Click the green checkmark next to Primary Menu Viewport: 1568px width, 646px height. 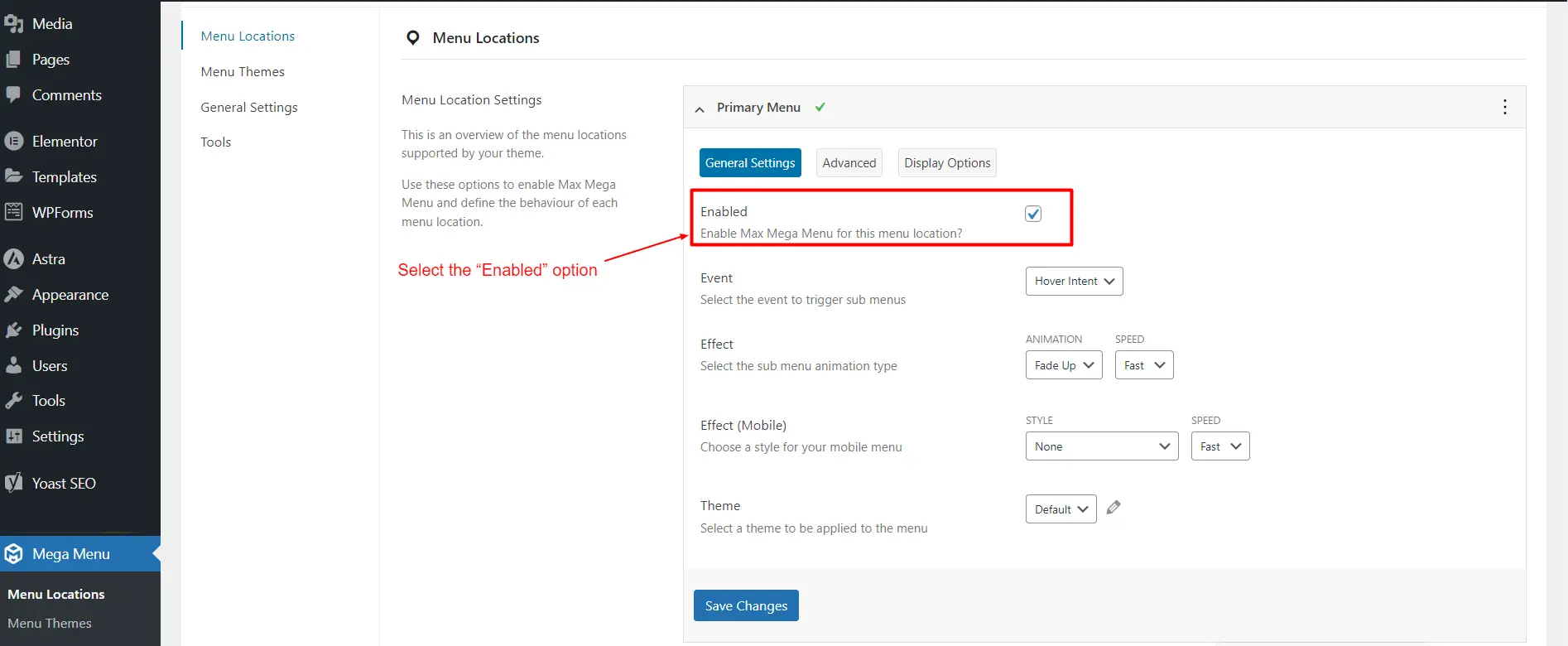tap(820, 107)
